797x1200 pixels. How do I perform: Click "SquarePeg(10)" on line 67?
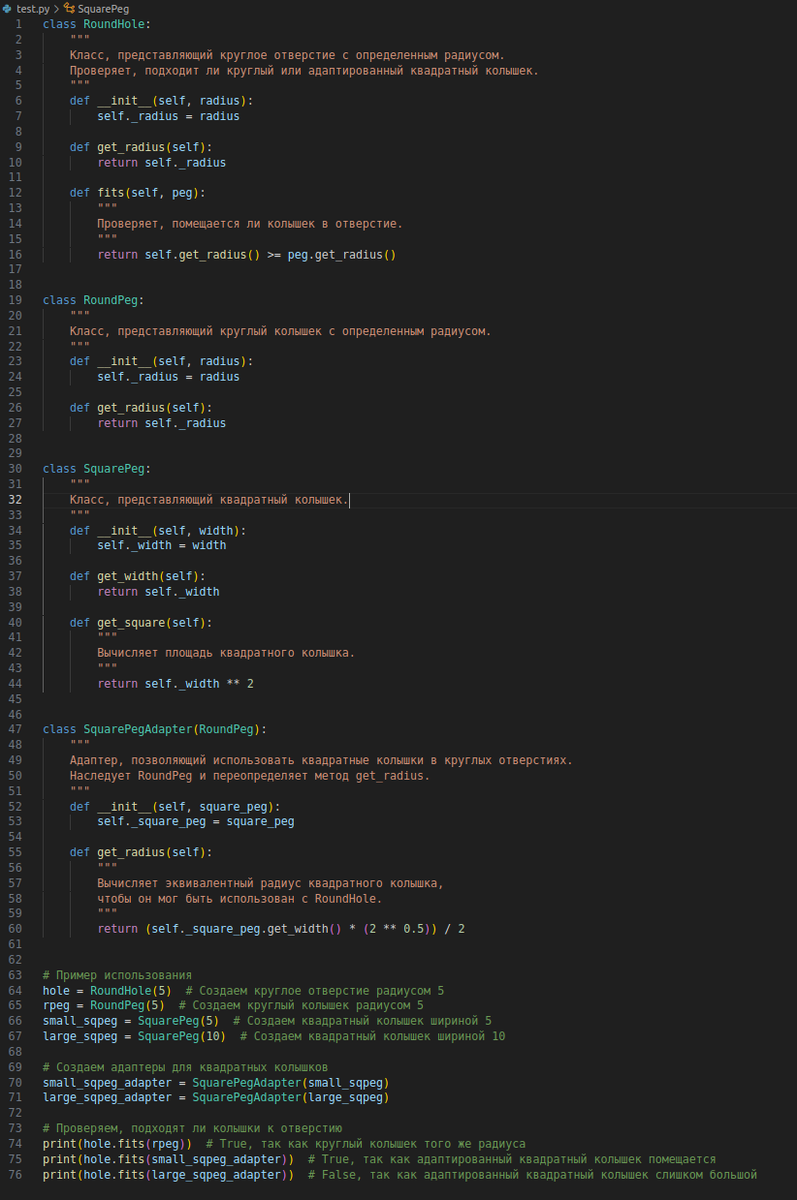point(182,1037)
